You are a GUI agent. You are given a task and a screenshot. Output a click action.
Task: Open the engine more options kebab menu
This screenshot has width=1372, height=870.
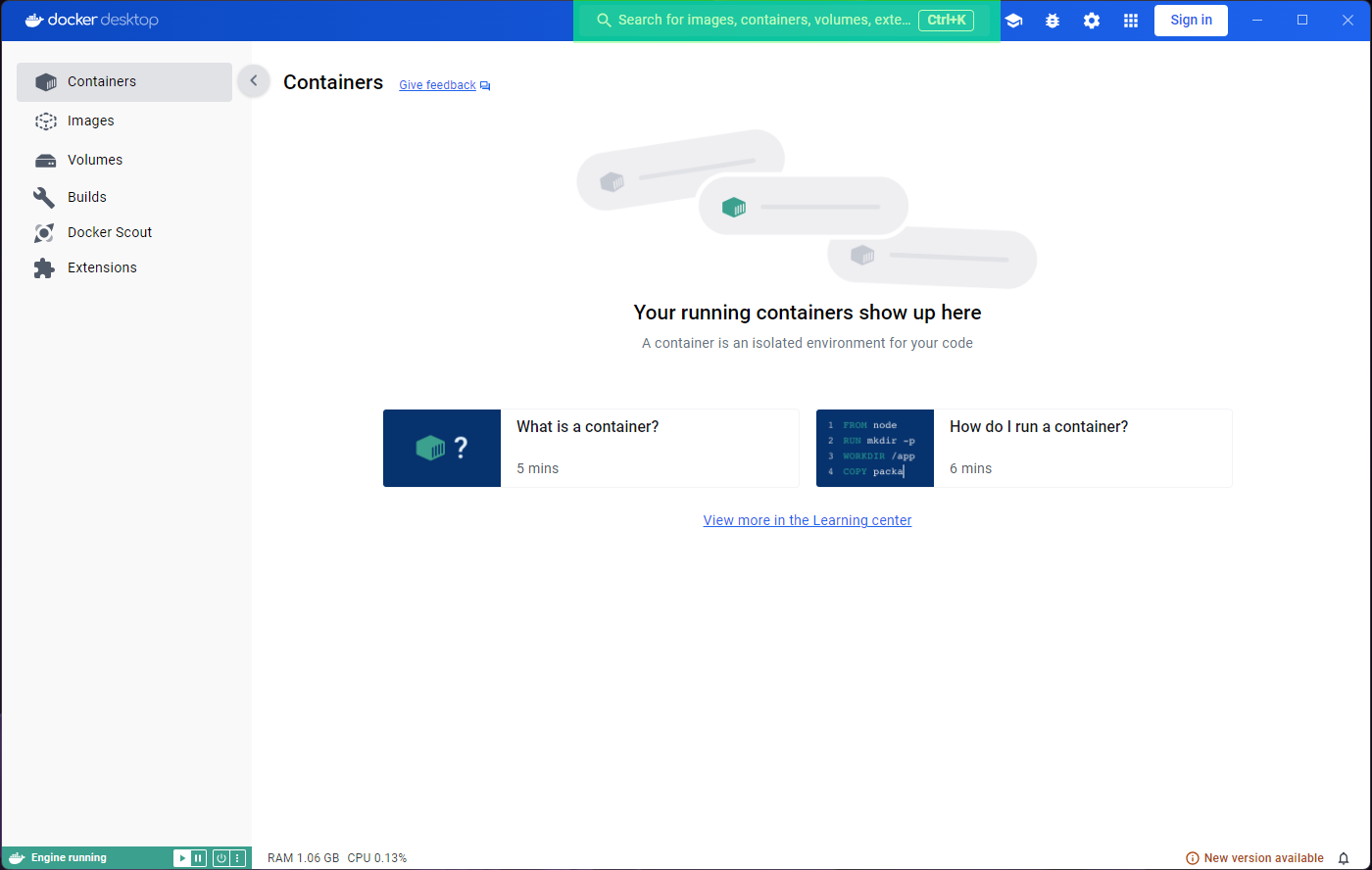(237, 858)
